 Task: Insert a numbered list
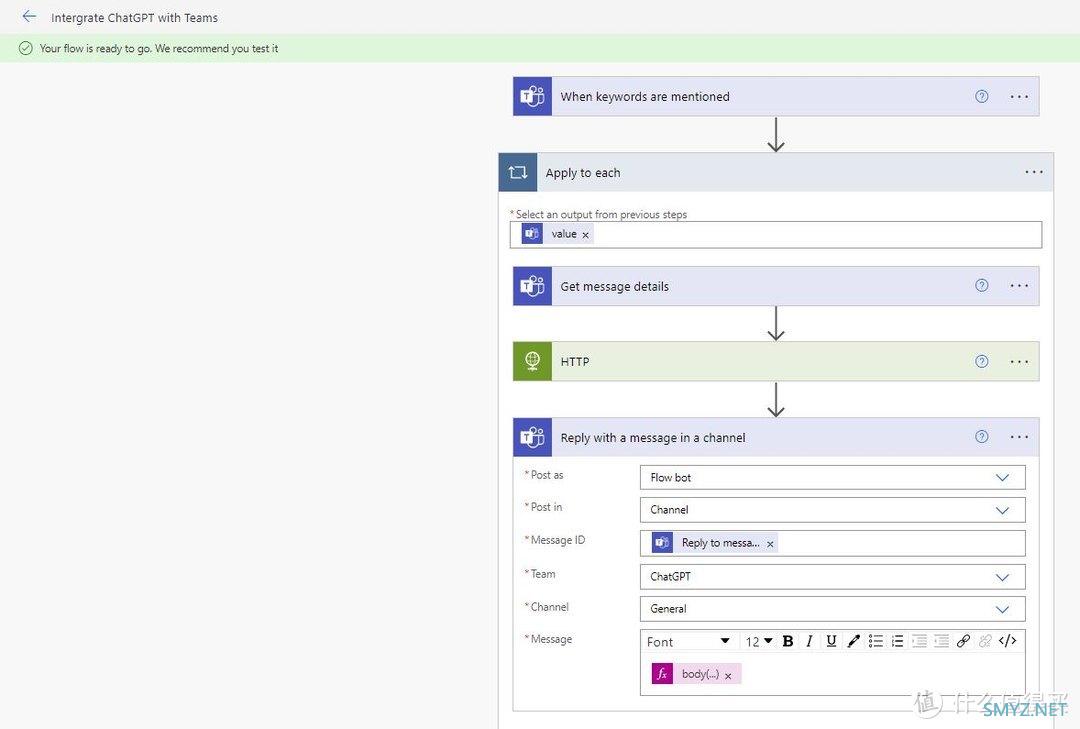[897, 641]
